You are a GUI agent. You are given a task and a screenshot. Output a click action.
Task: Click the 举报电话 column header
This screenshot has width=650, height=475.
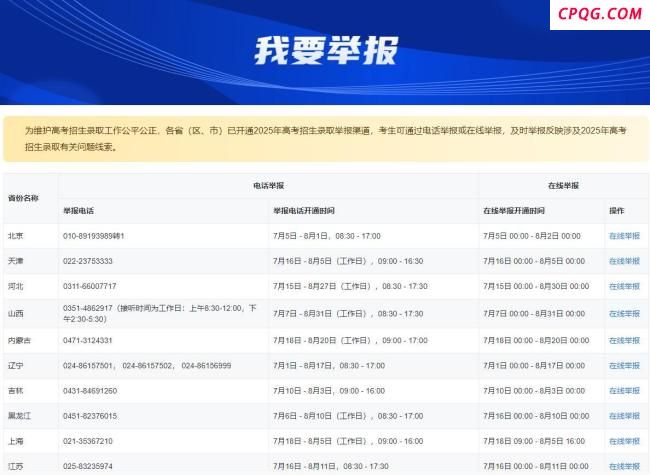[78, 211]
